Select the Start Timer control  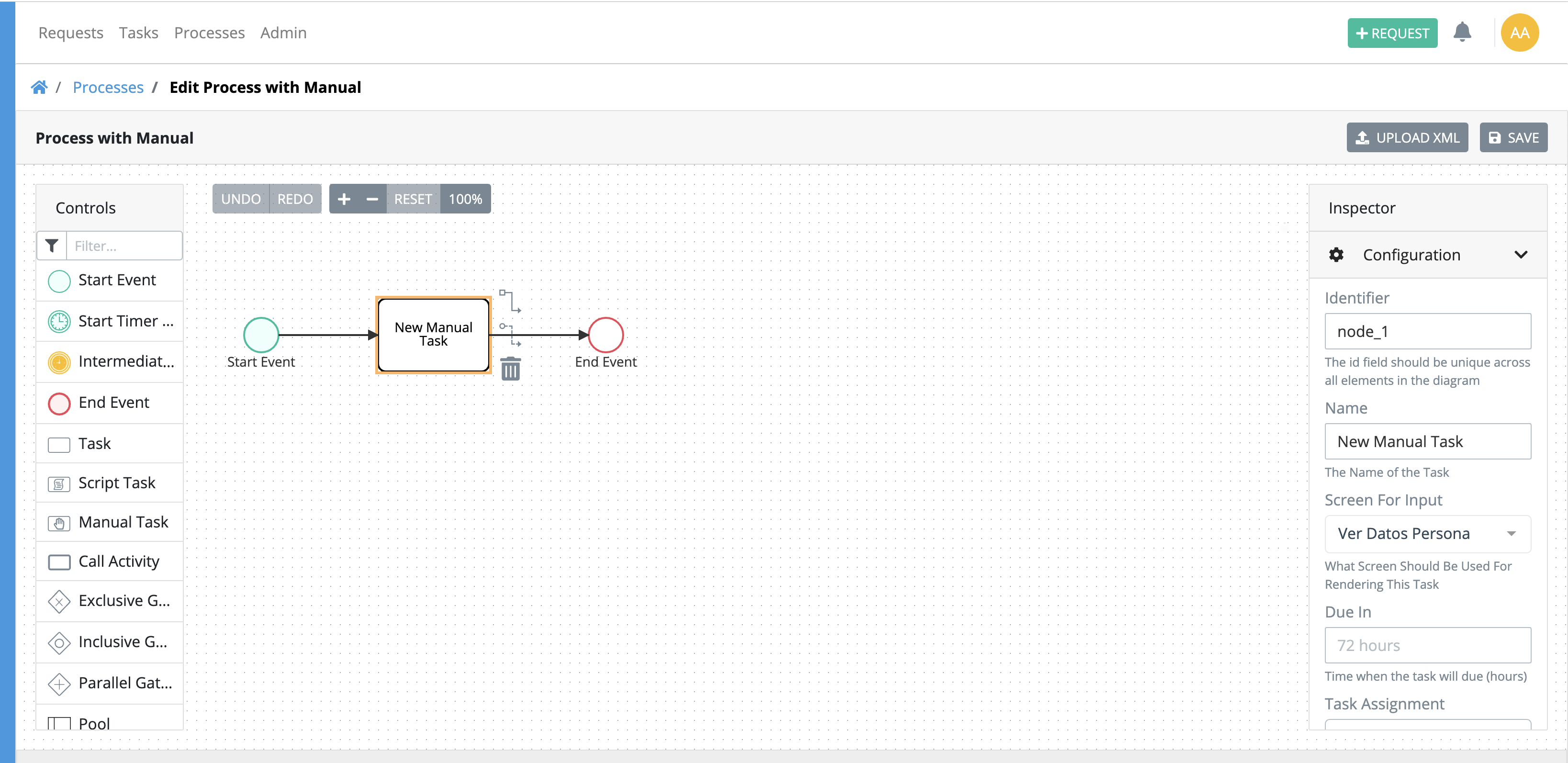tap(110, 321)
